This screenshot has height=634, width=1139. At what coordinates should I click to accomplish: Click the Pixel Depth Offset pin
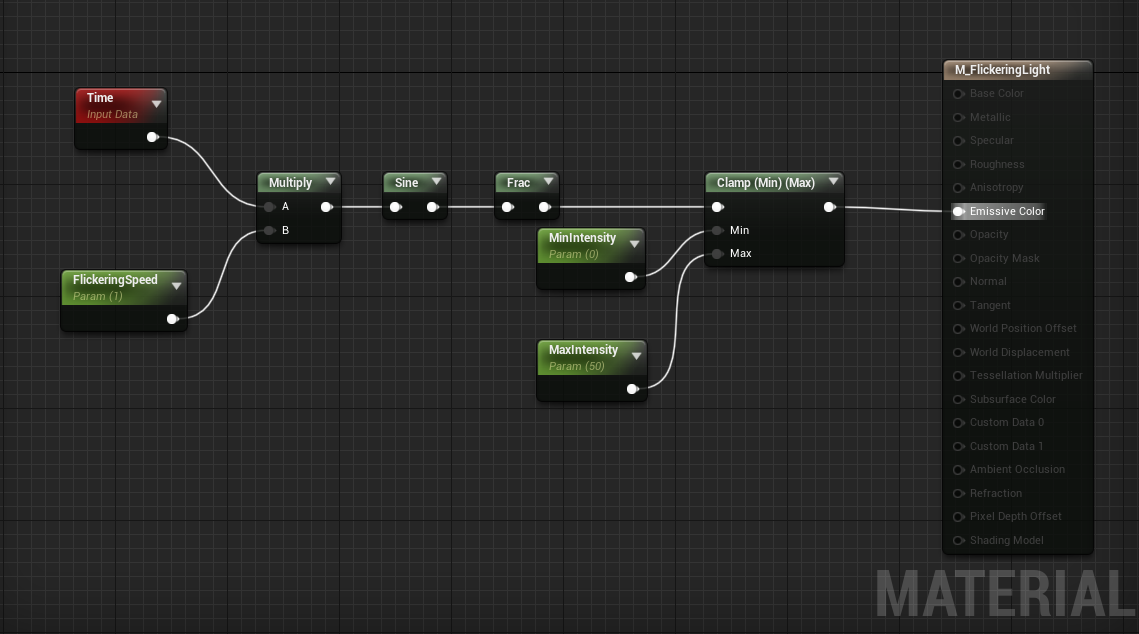pyautogui.click(x=959, y=516)
